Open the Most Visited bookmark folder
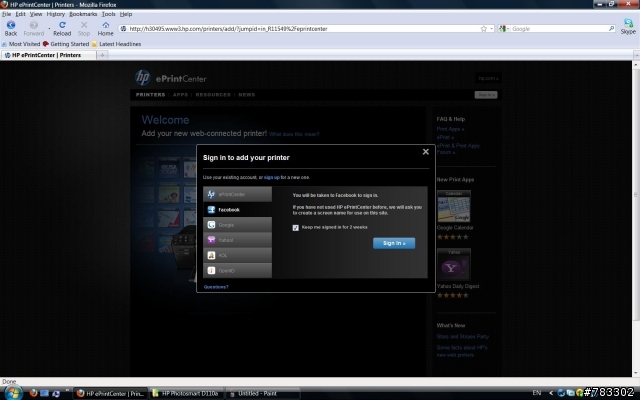Screen dimensions: 640x400 (20, 44)
